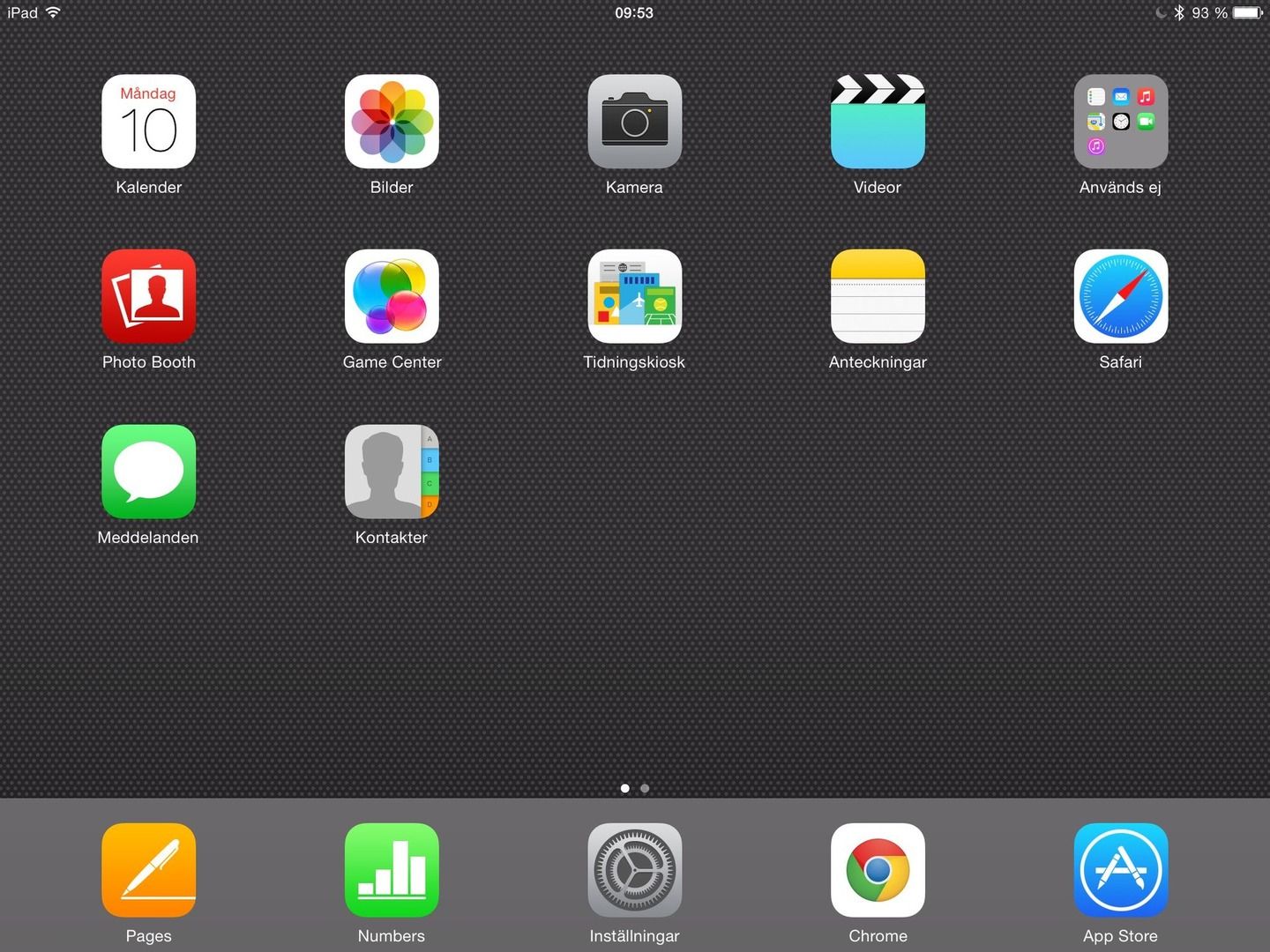Screen dimensions: 1270x952
Task: Launch Chrome from the dock
Action: click(x=878, y=870)
